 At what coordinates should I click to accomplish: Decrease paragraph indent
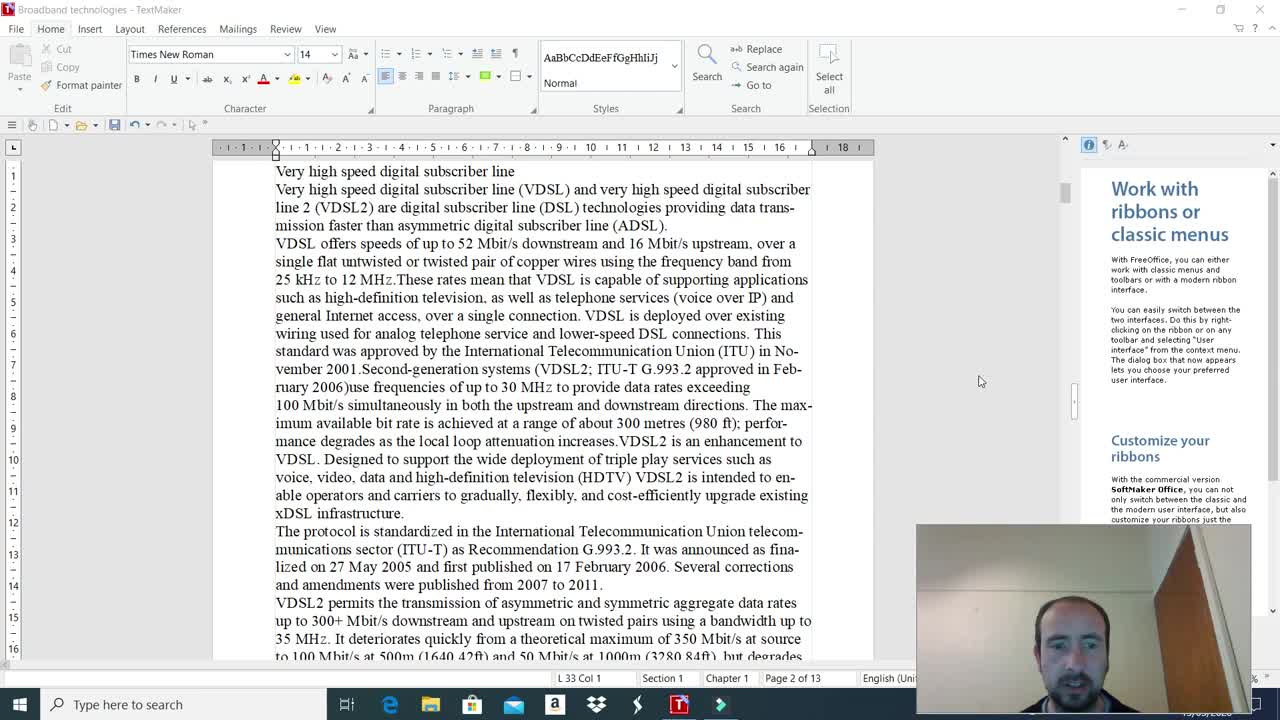[x=478, y=54]
